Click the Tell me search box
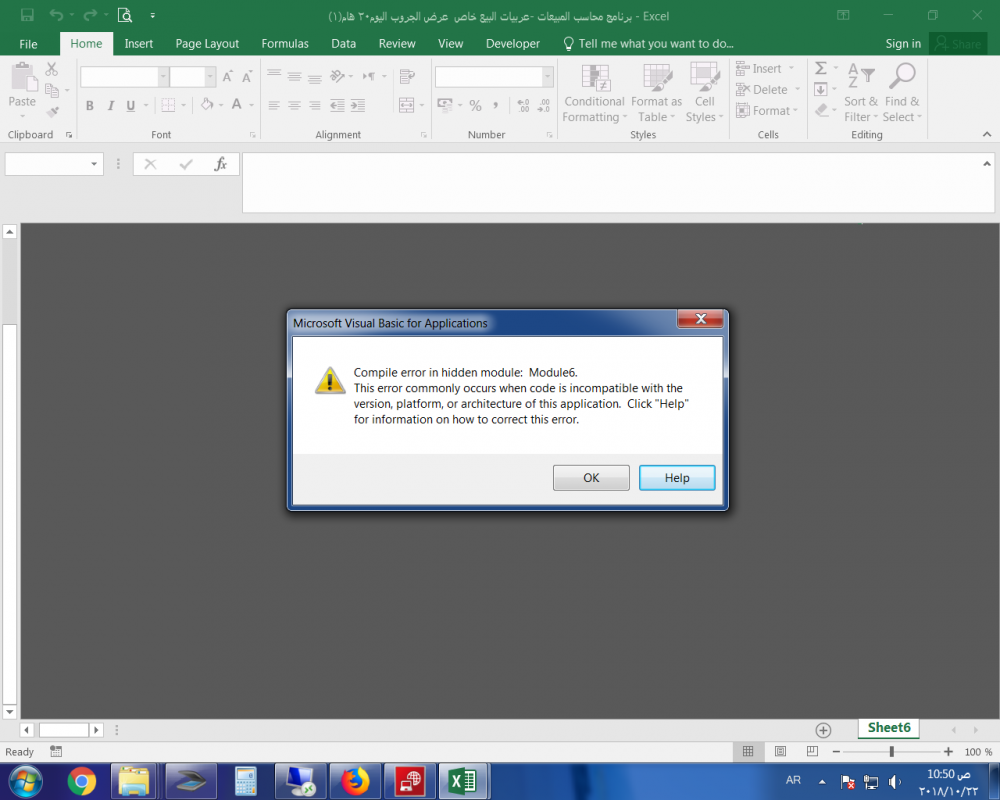The image size is (1000, 800). point(649,44)
